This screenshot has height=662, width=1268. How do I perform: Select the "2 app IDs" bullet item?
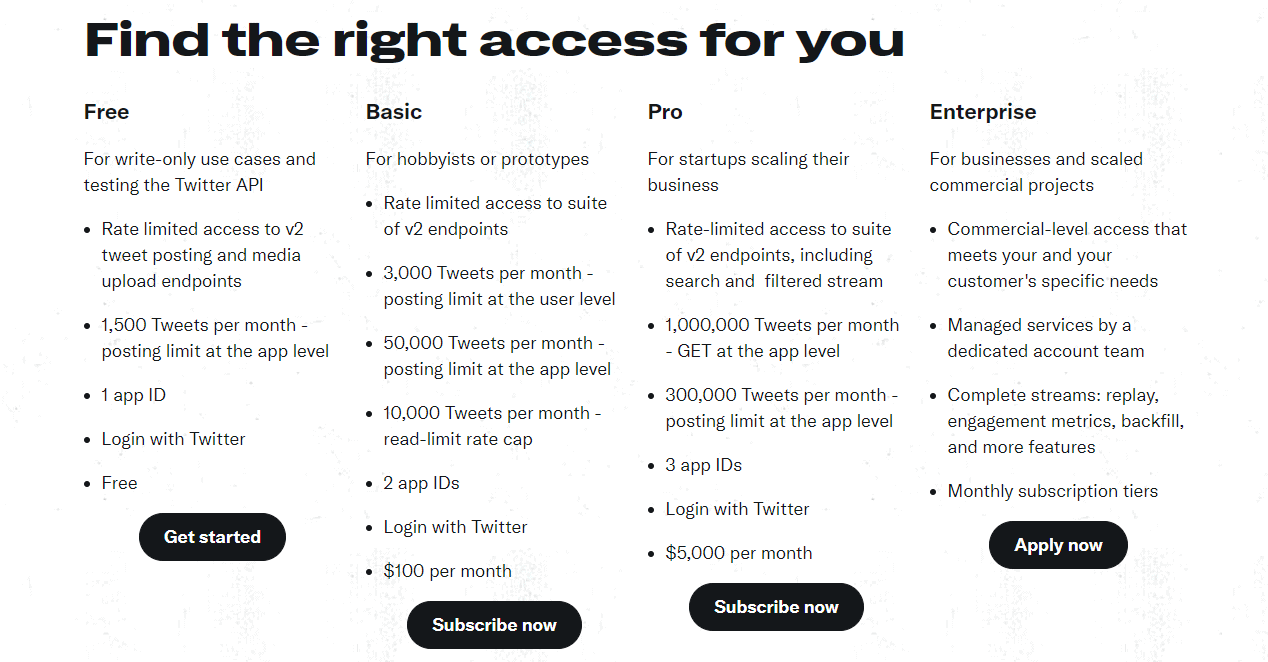[421, 483]
